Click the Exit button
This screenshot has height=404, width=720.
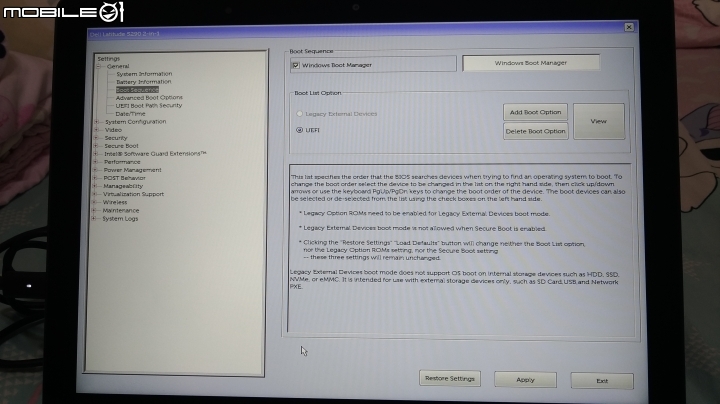602,381
